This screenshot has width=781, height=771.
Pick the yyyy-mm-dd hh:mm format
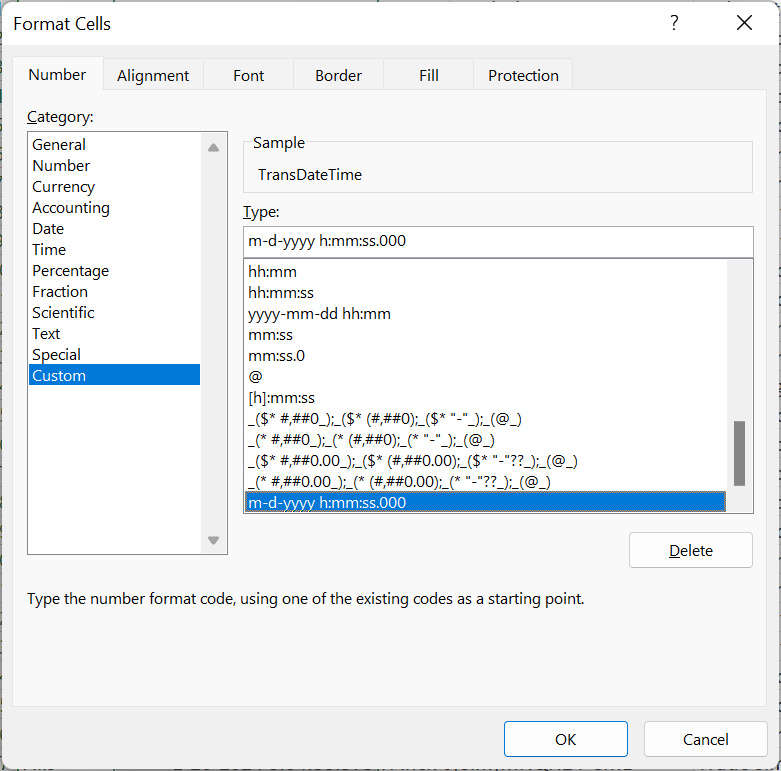pos(319,314)
